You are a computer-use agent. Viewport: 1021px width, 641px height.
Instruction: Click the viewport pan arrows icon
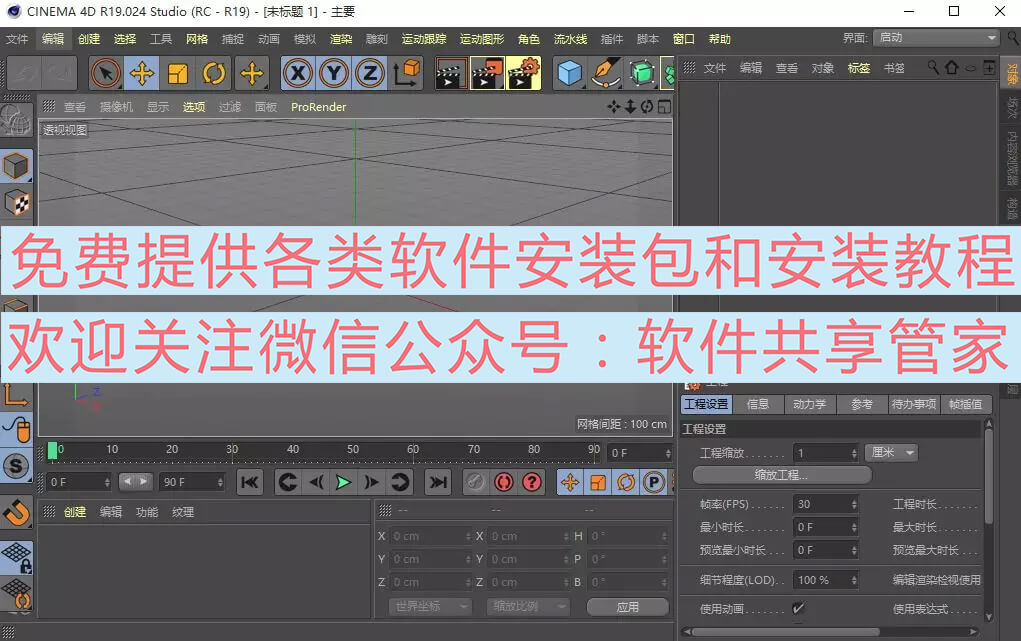pyautogui.click(x=613, y=107)
